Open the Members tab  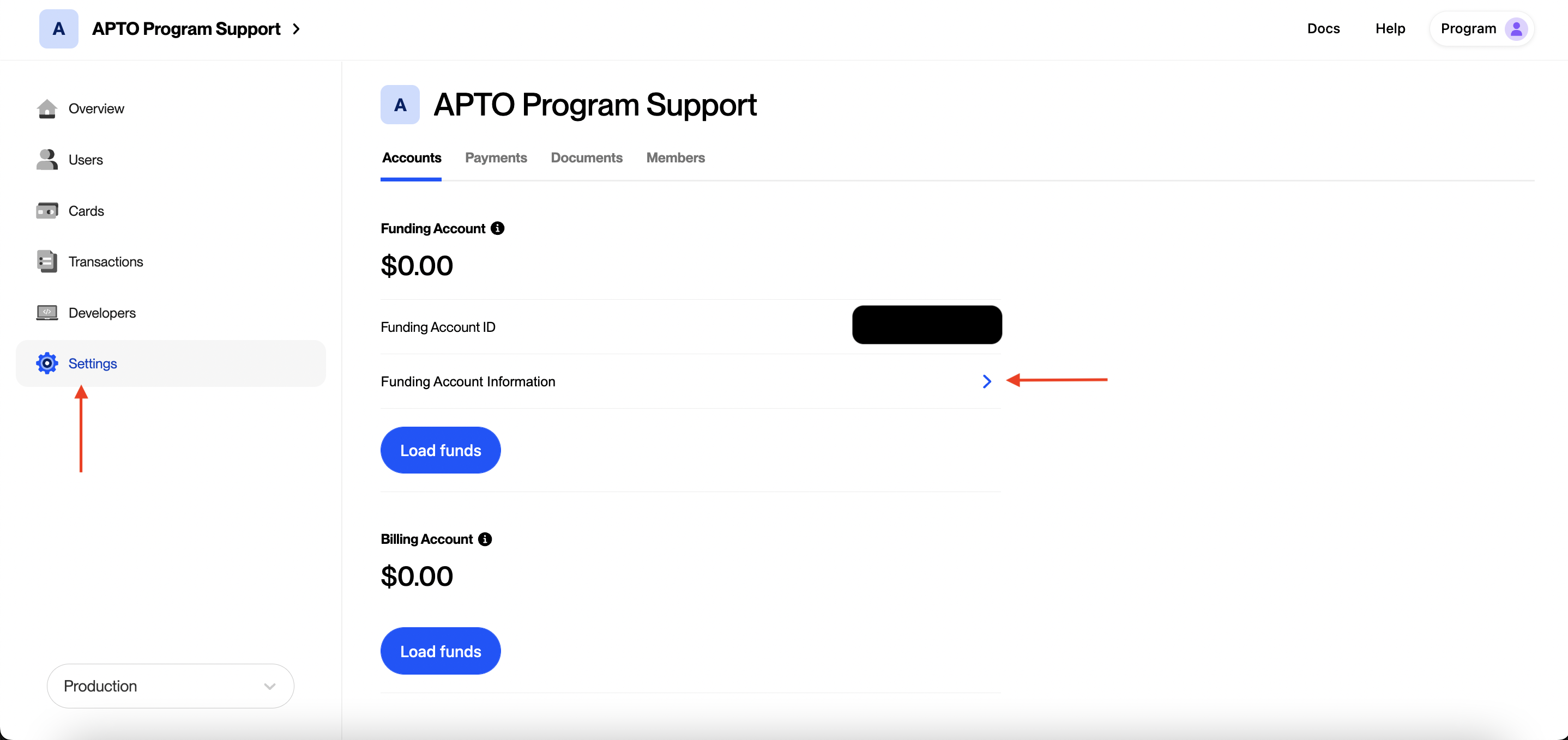point(675,157)
